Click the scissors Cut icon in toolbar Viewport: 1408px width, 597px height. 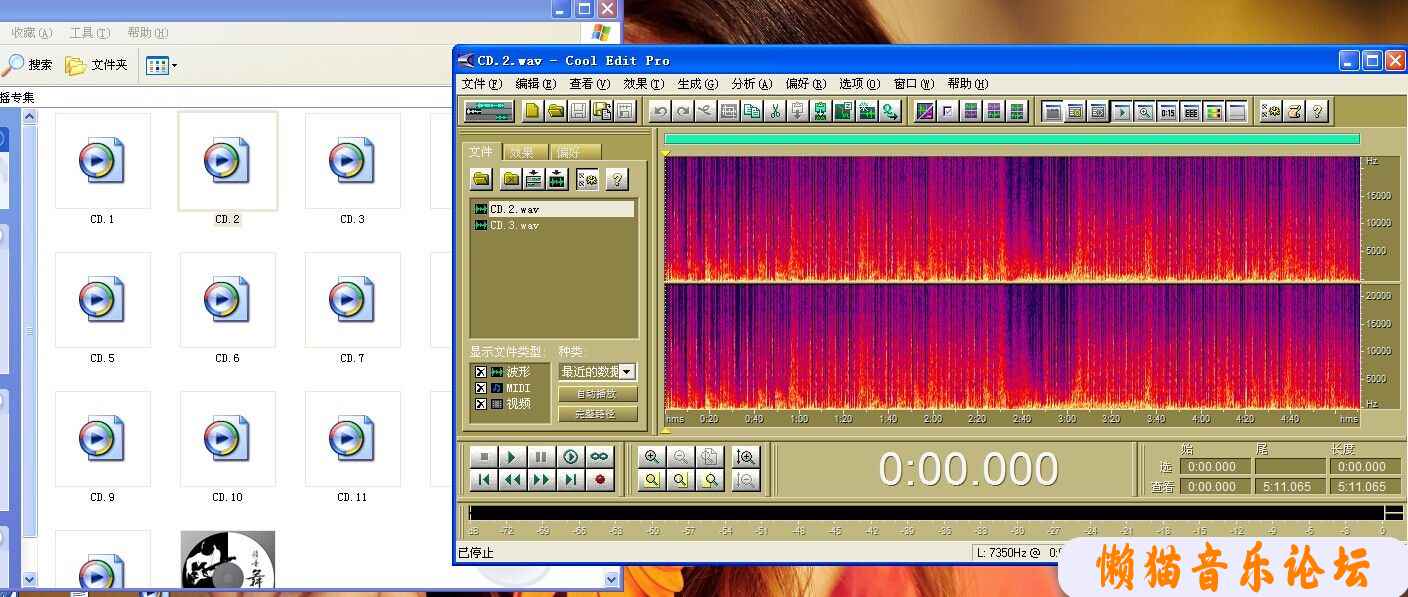774,111
